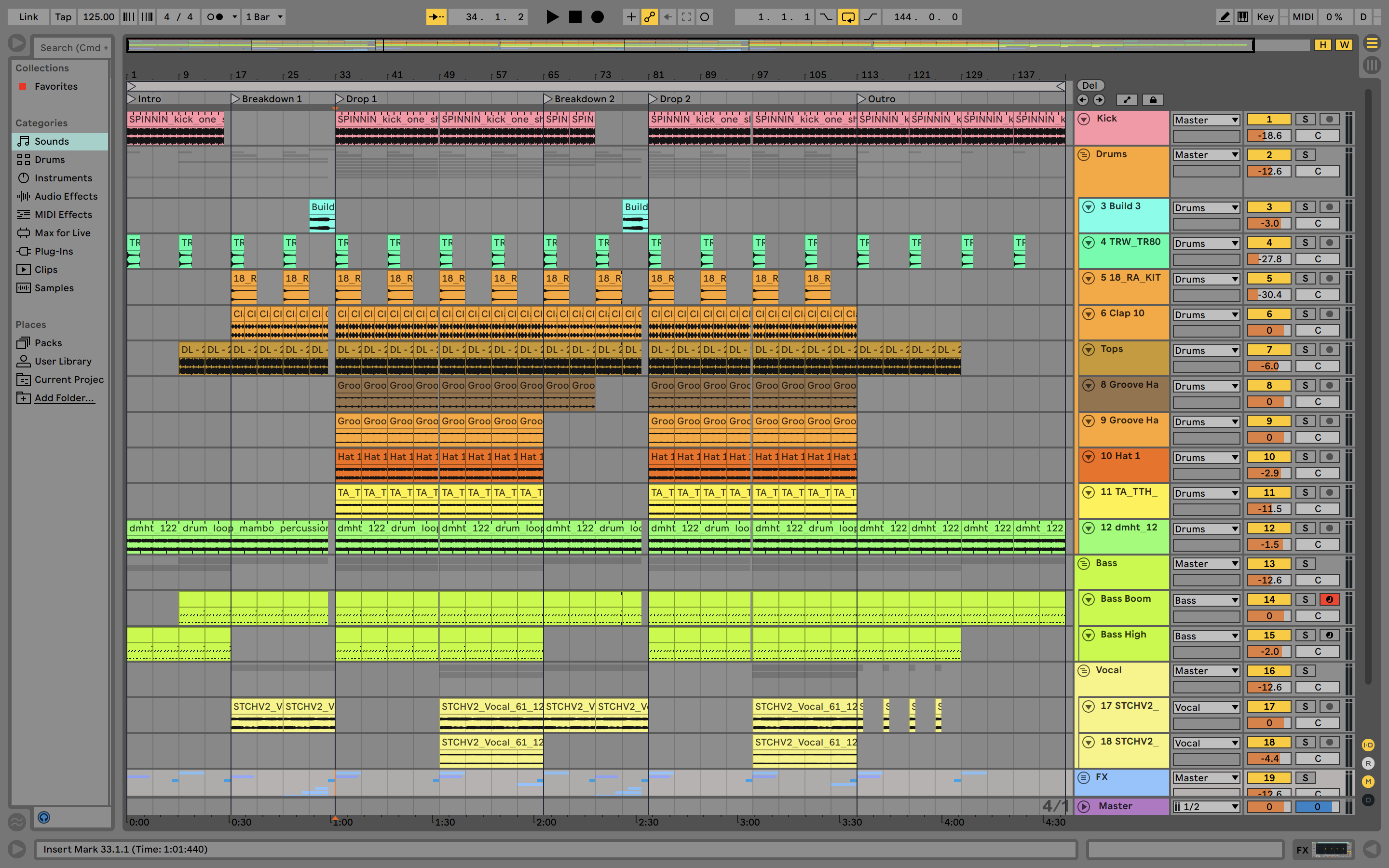
Task: Toggle Automation Mode icon beside lock
Action: [x=1127, y=100]
